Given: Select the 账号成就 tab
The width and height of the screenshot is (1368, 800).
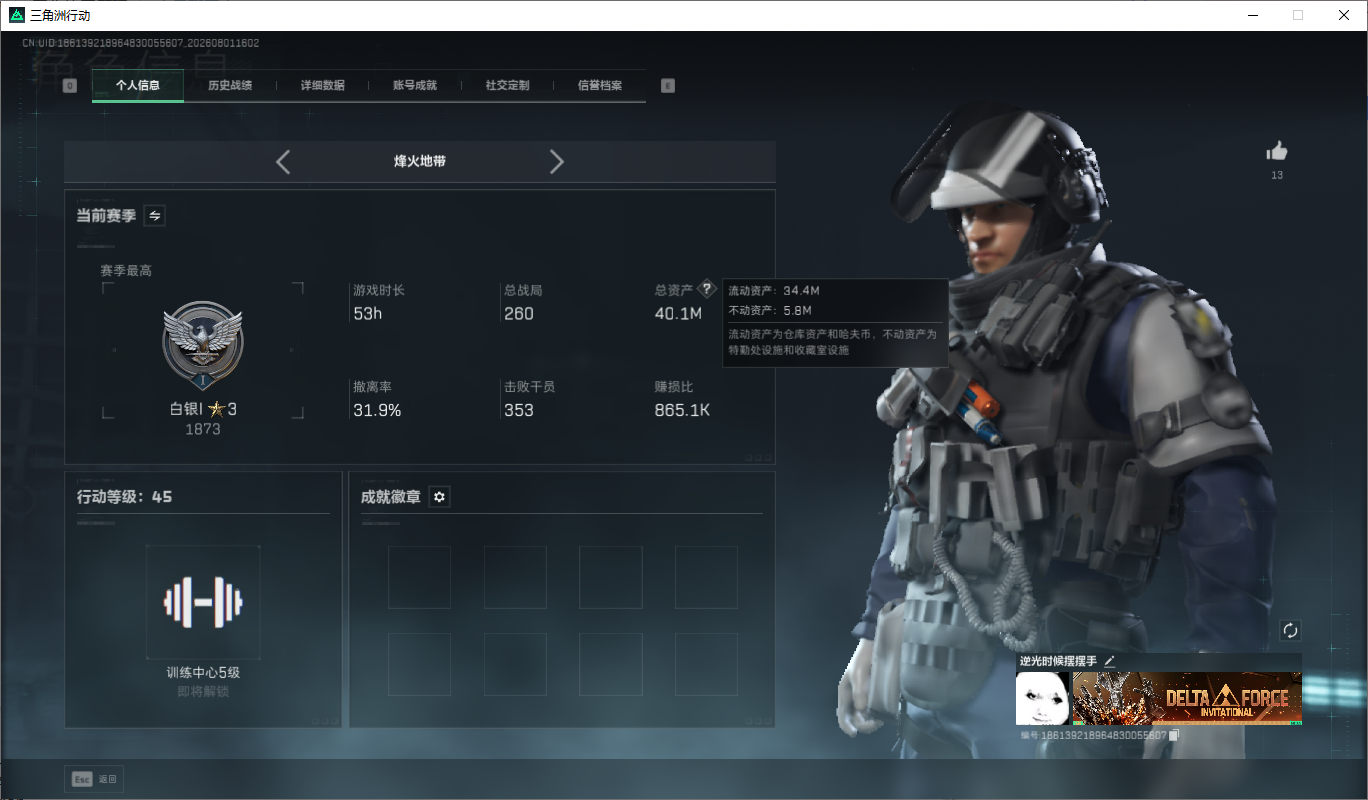Looking at the screenshot, I should tap(415, 86).
